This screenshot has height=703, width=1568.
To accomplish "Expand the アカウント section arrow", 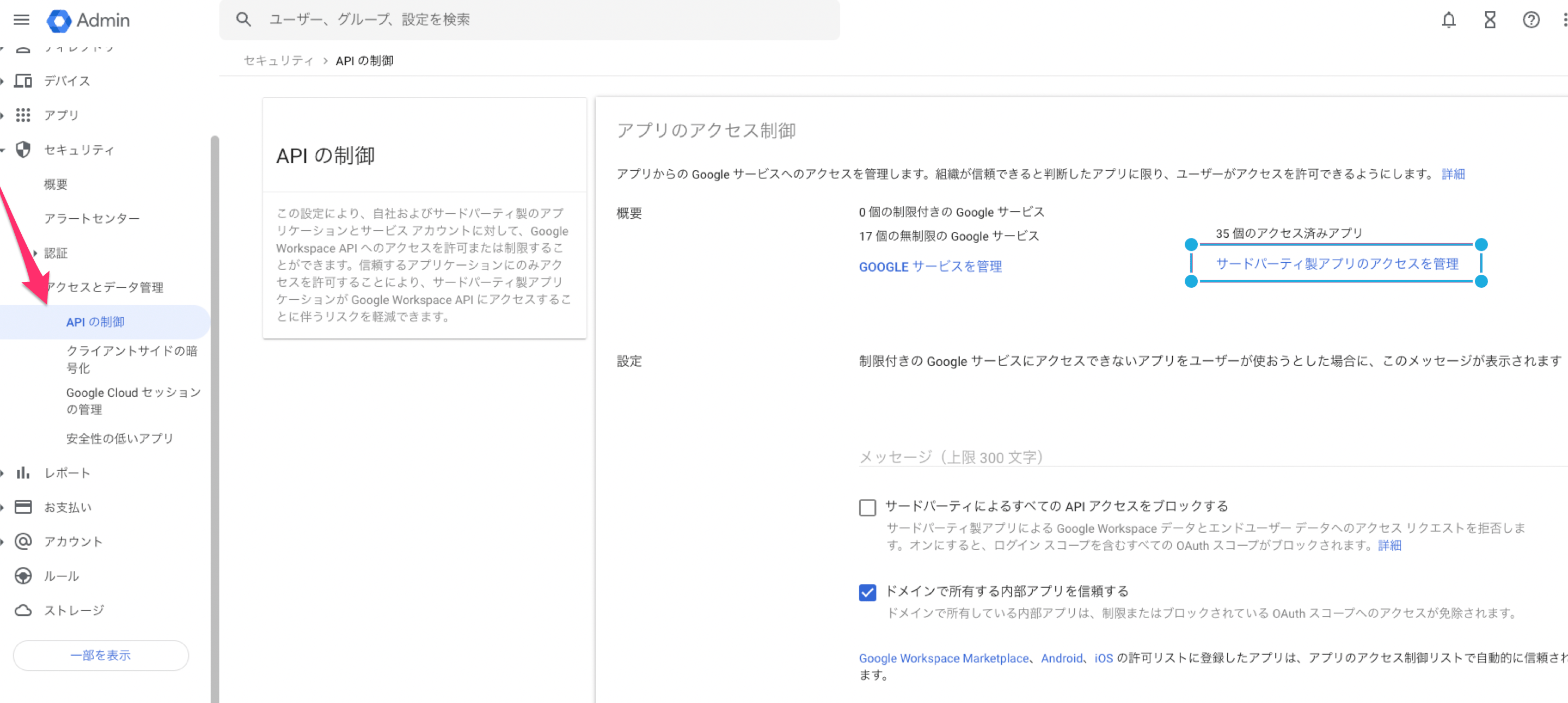I will pyautogui.click(x=2, y=541).
